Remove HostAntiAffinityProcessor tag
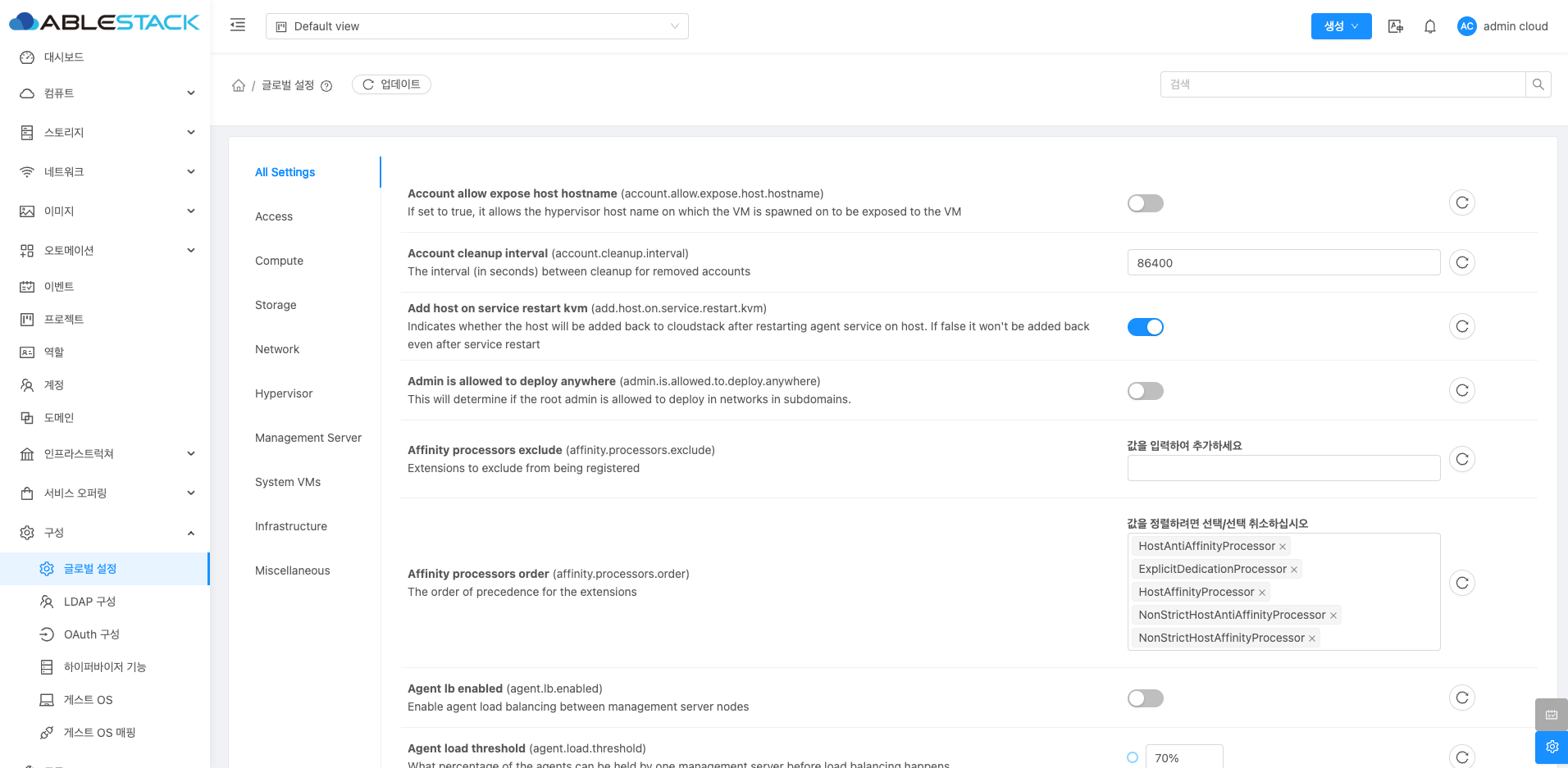 1283,547
